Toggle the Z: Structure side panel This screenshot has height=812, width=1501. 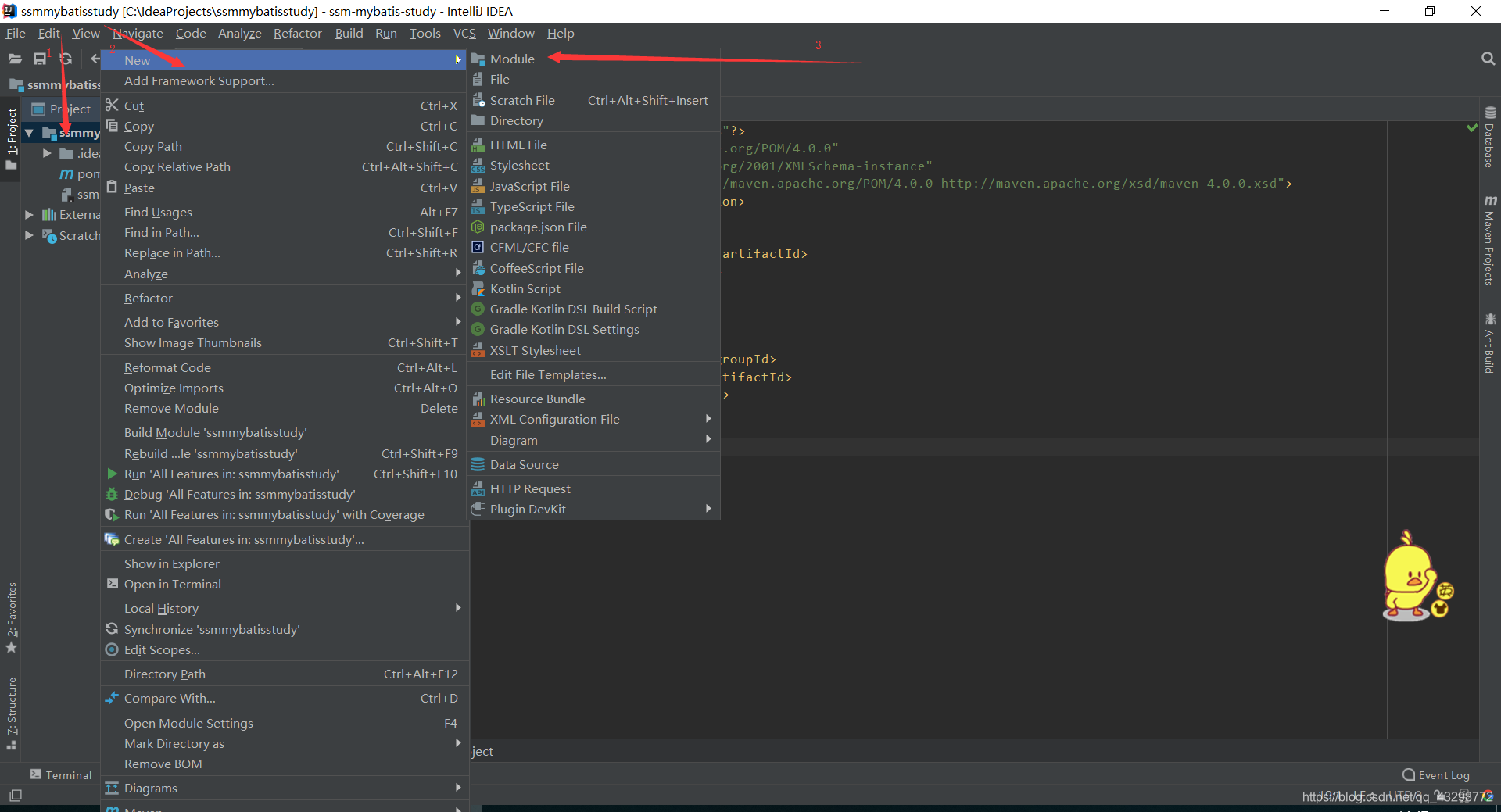point(12,713)
